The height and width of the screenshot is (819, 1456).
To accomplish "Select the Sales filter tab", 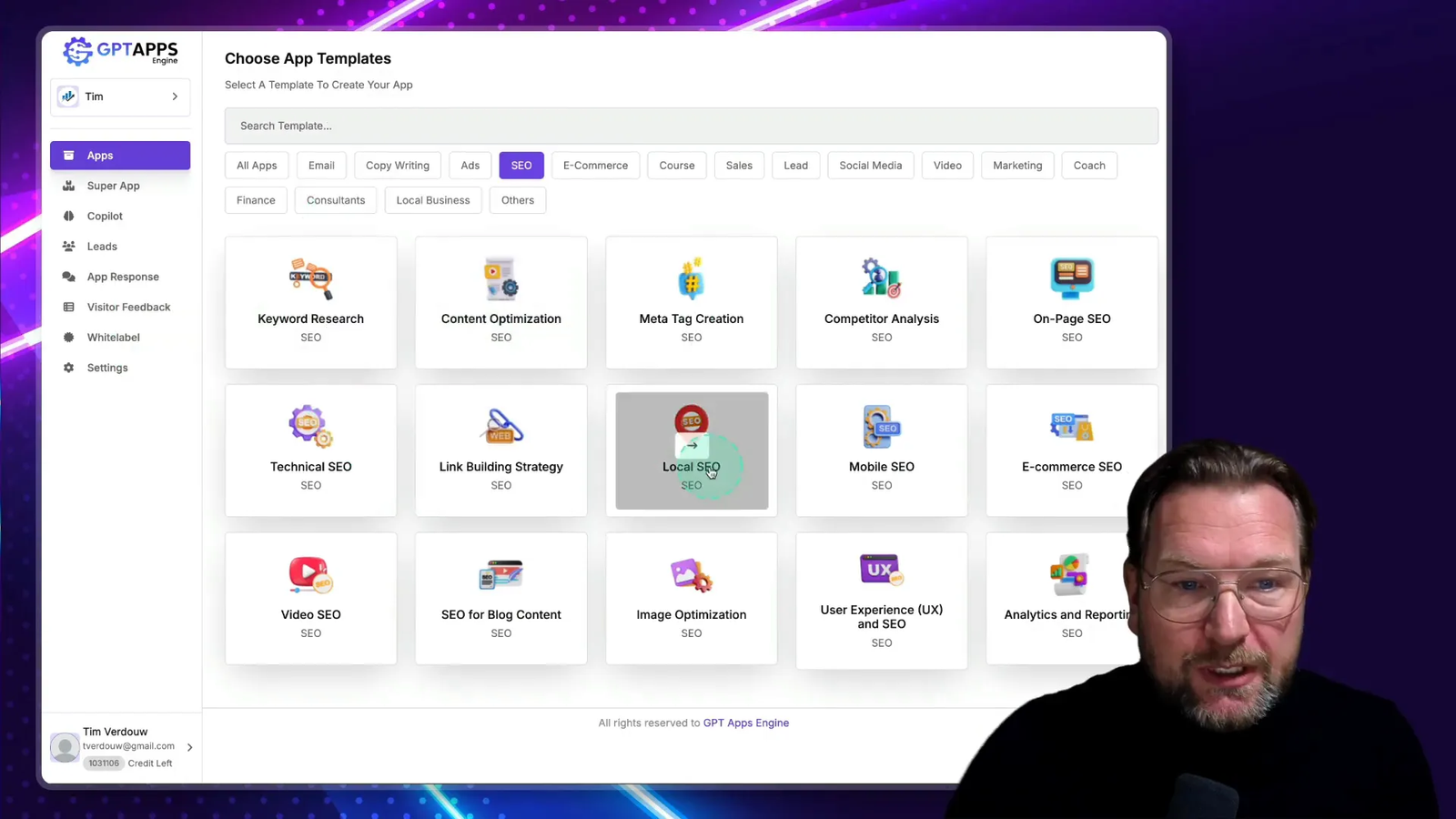I will 739,166.
